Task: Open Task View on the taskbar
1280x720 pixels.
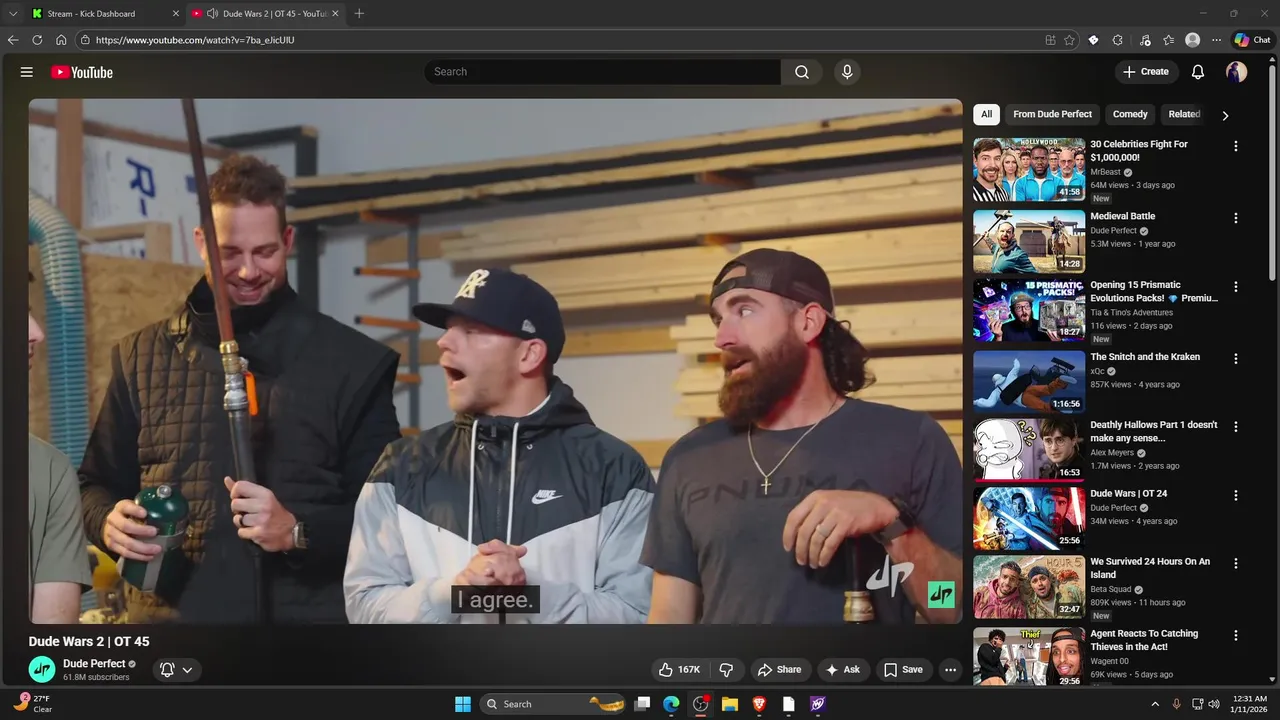Action: pos(642,704)
